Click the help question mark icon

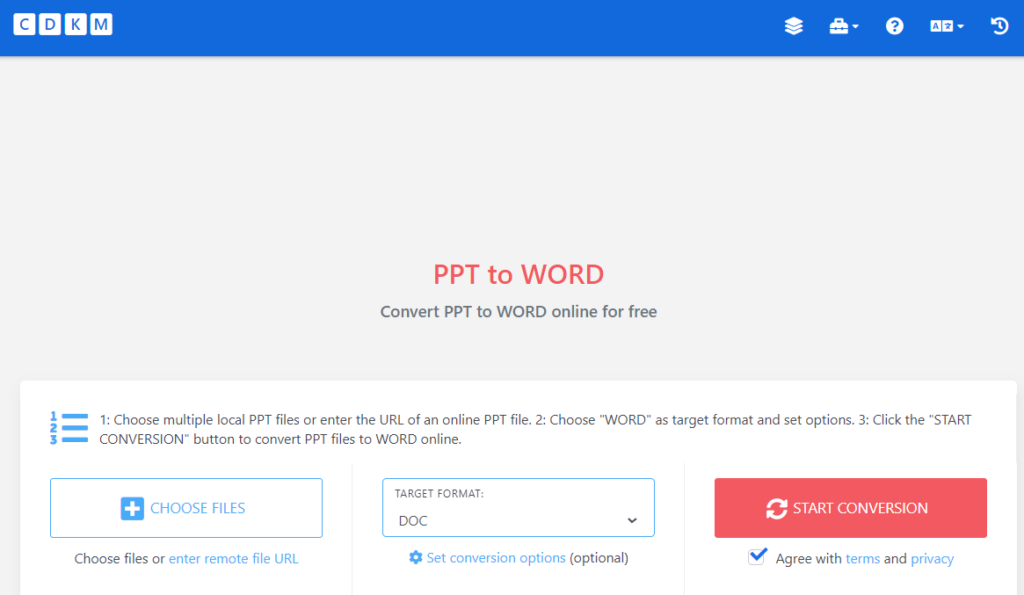tap(894, 26)
